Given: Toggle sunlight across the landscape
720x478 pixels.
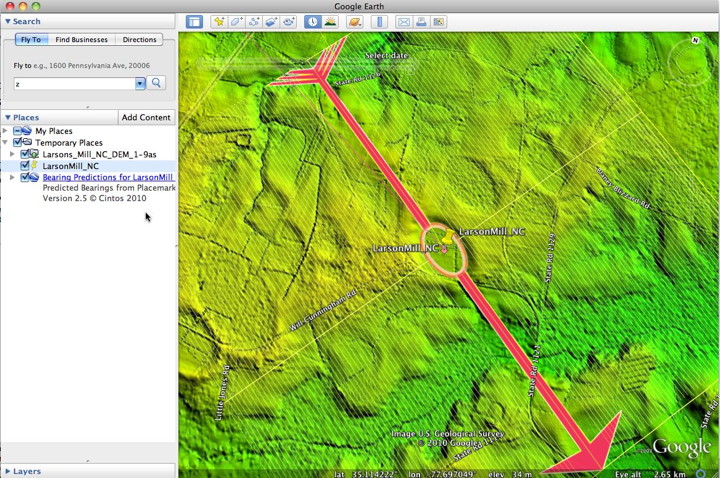Looking at the screenshot, I should [330, 21].
